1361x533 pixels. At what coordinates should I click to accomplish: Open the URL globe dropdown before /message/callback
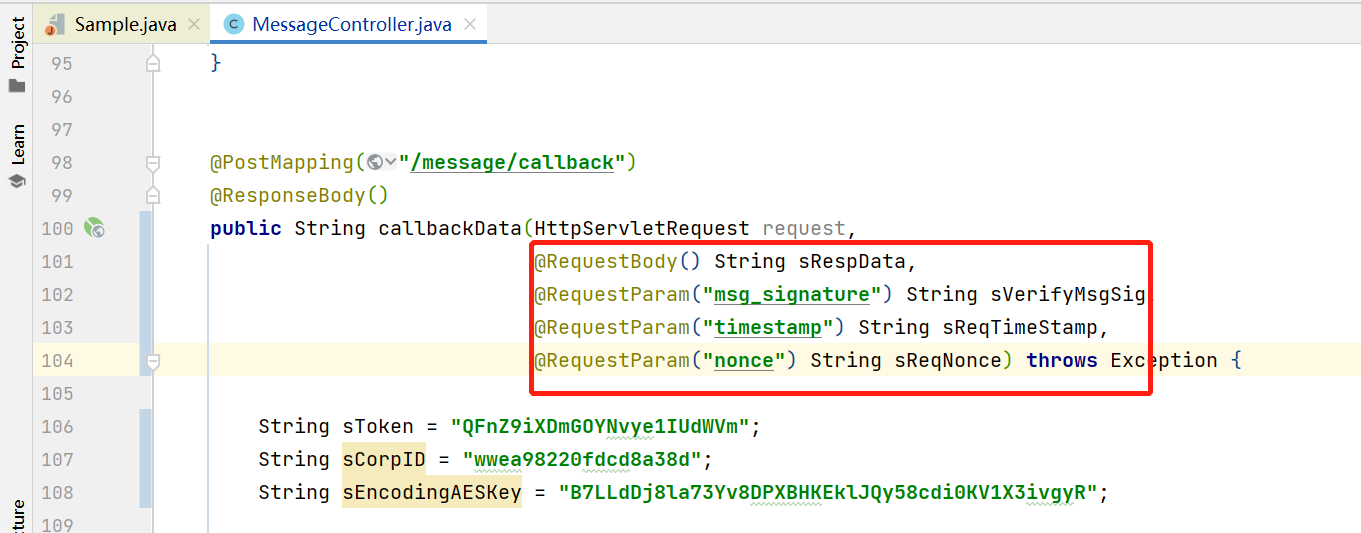[x=382, y=162]
